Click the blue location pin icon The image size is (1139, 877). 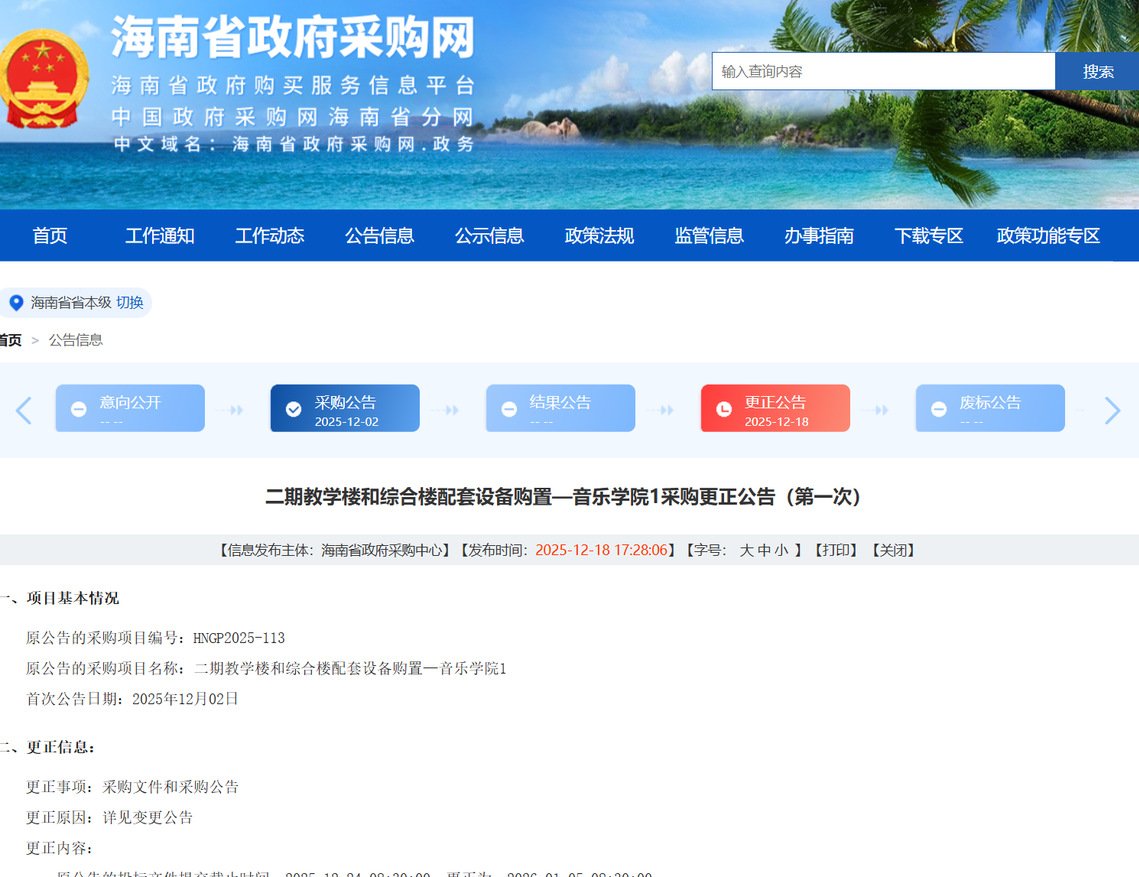coord(16,302)
